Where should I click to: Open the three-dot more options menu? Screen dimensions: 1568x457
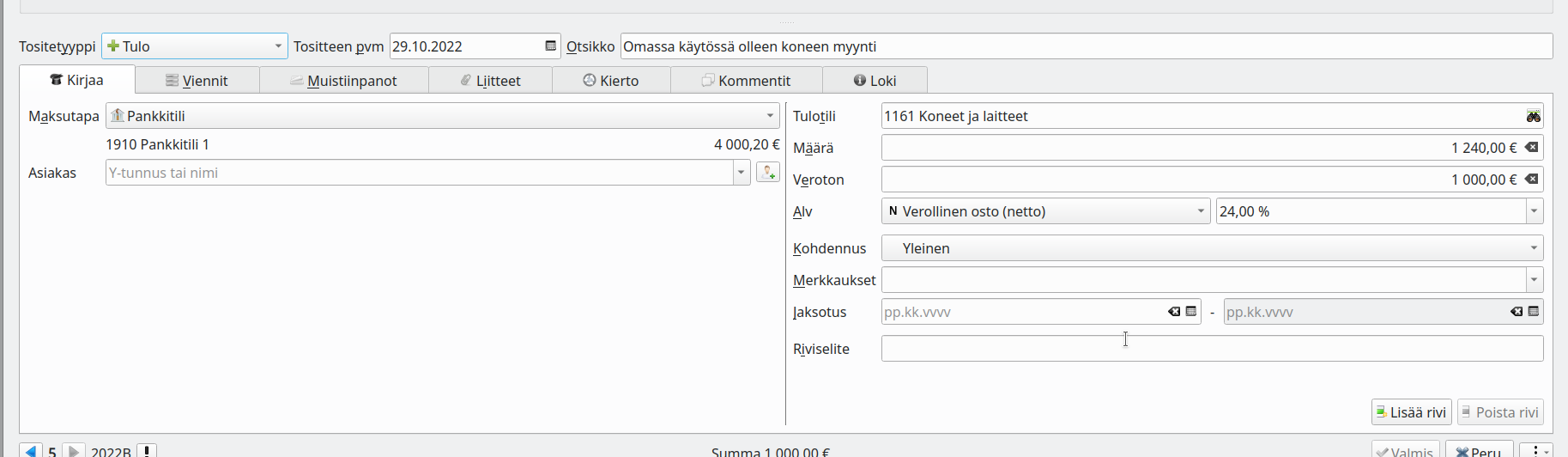coord(1535,450)
